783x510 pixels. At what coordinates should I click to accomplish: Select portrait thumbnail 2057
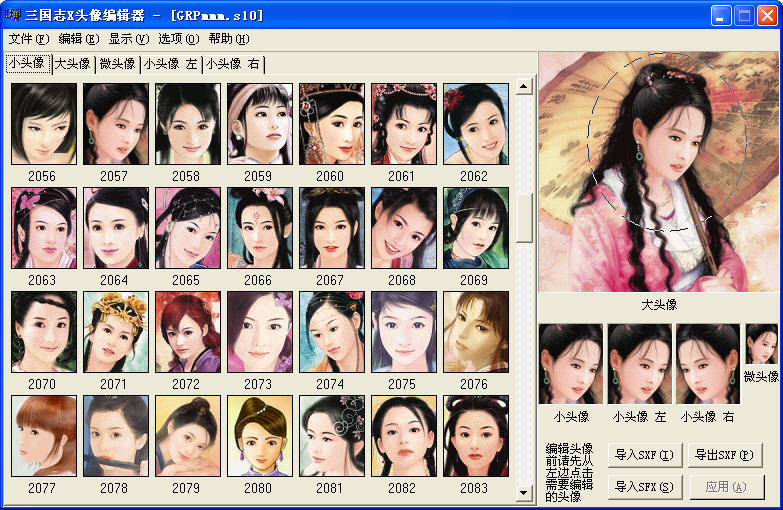tap(116, 124)
